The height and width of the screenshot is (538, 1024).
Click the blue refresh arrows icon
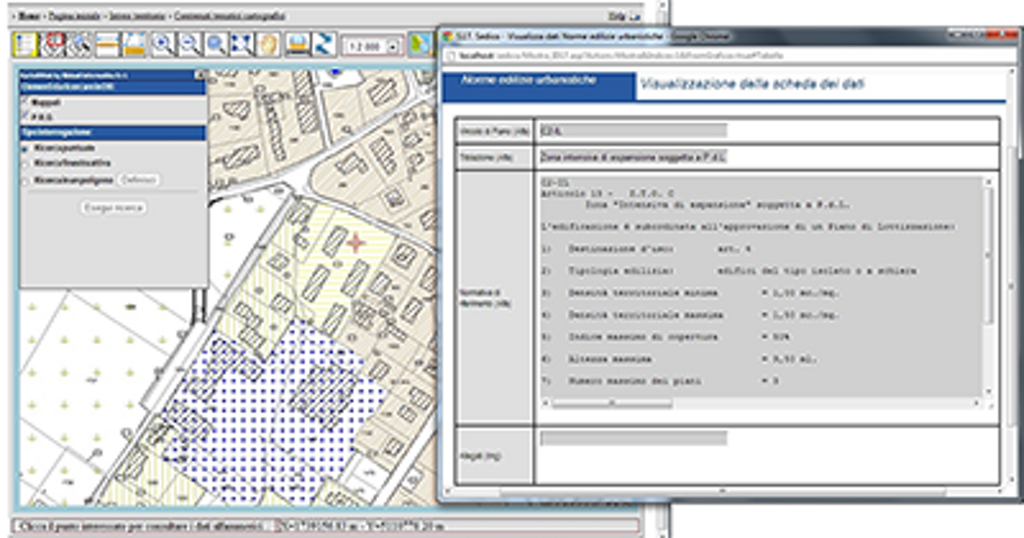[323, 44]
